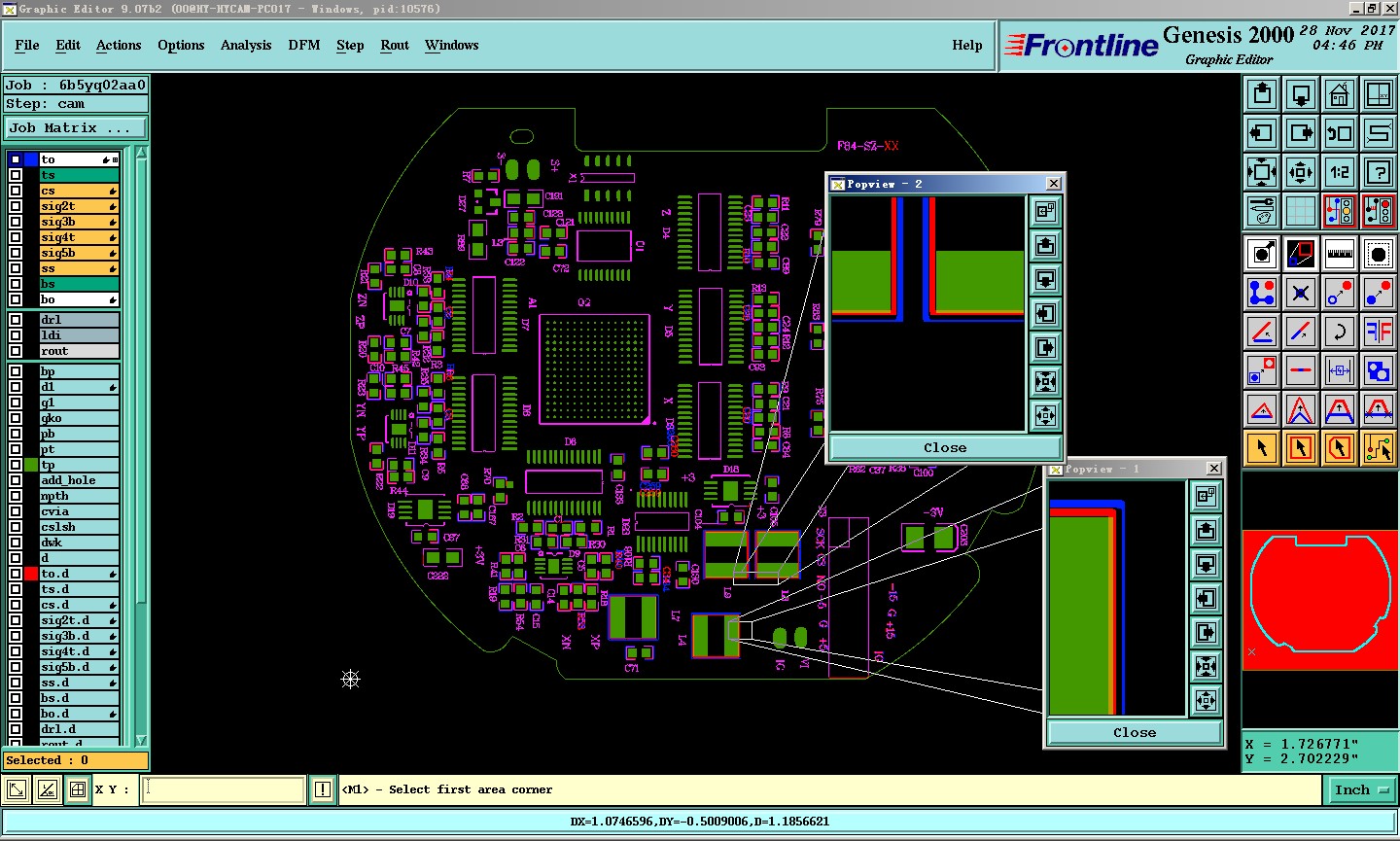Toggle checkbox for layer sig2t
The width and height of the screenshot is (1400, 841).
point(16,206)
